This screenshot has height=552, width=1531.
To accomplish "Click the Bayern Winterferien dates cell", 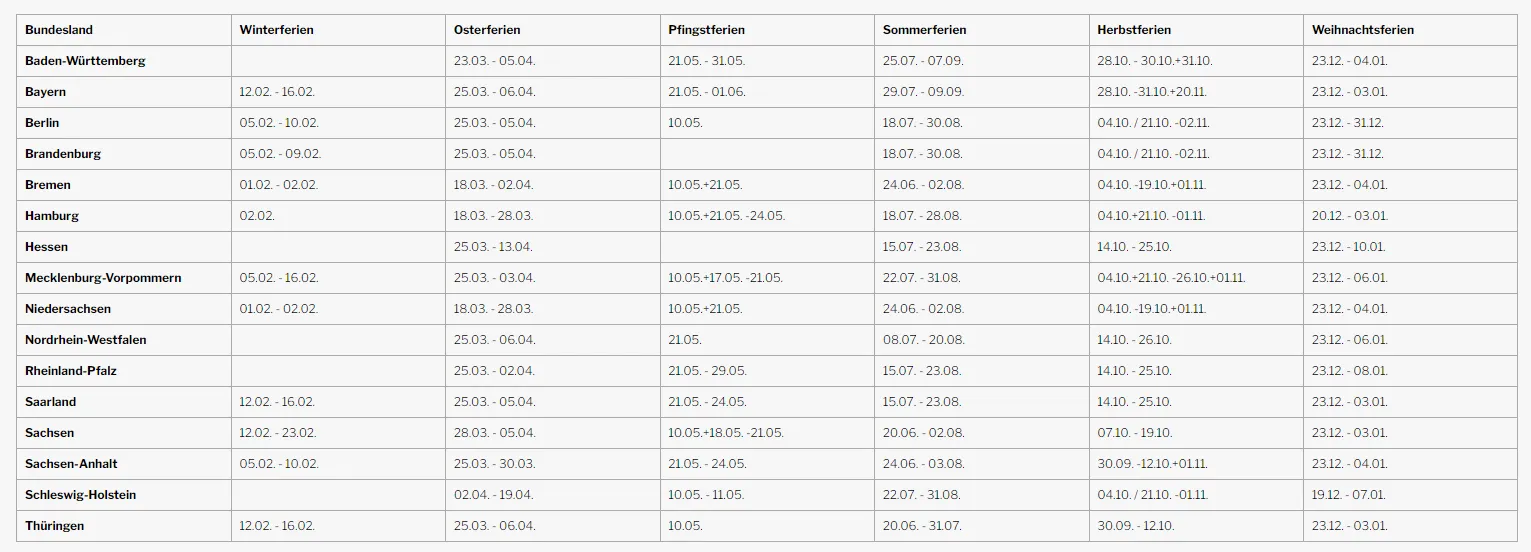I will (x=277, y=92).
